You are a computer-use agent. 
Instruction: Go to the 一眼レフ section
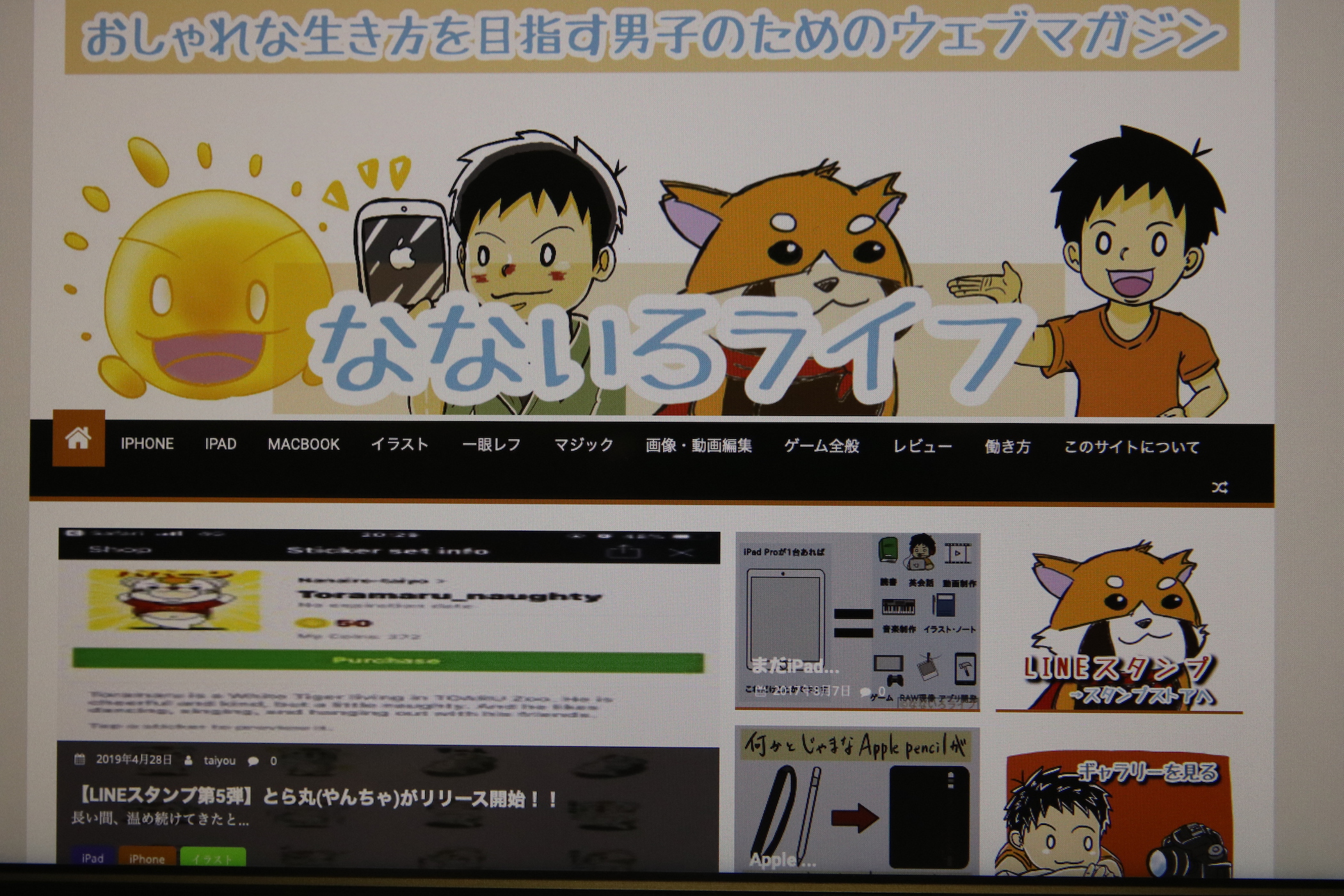click(x=491, y=445)
